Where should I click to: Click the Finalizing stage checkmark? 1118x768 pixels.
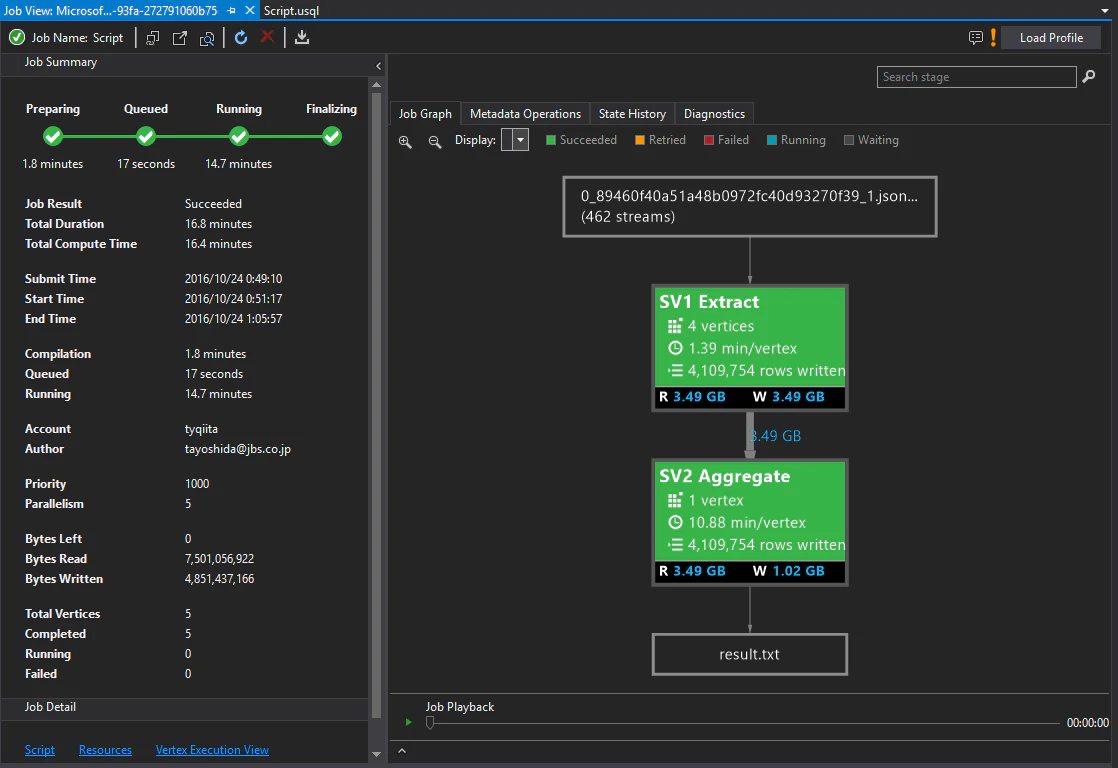click(x=332, y=136)
